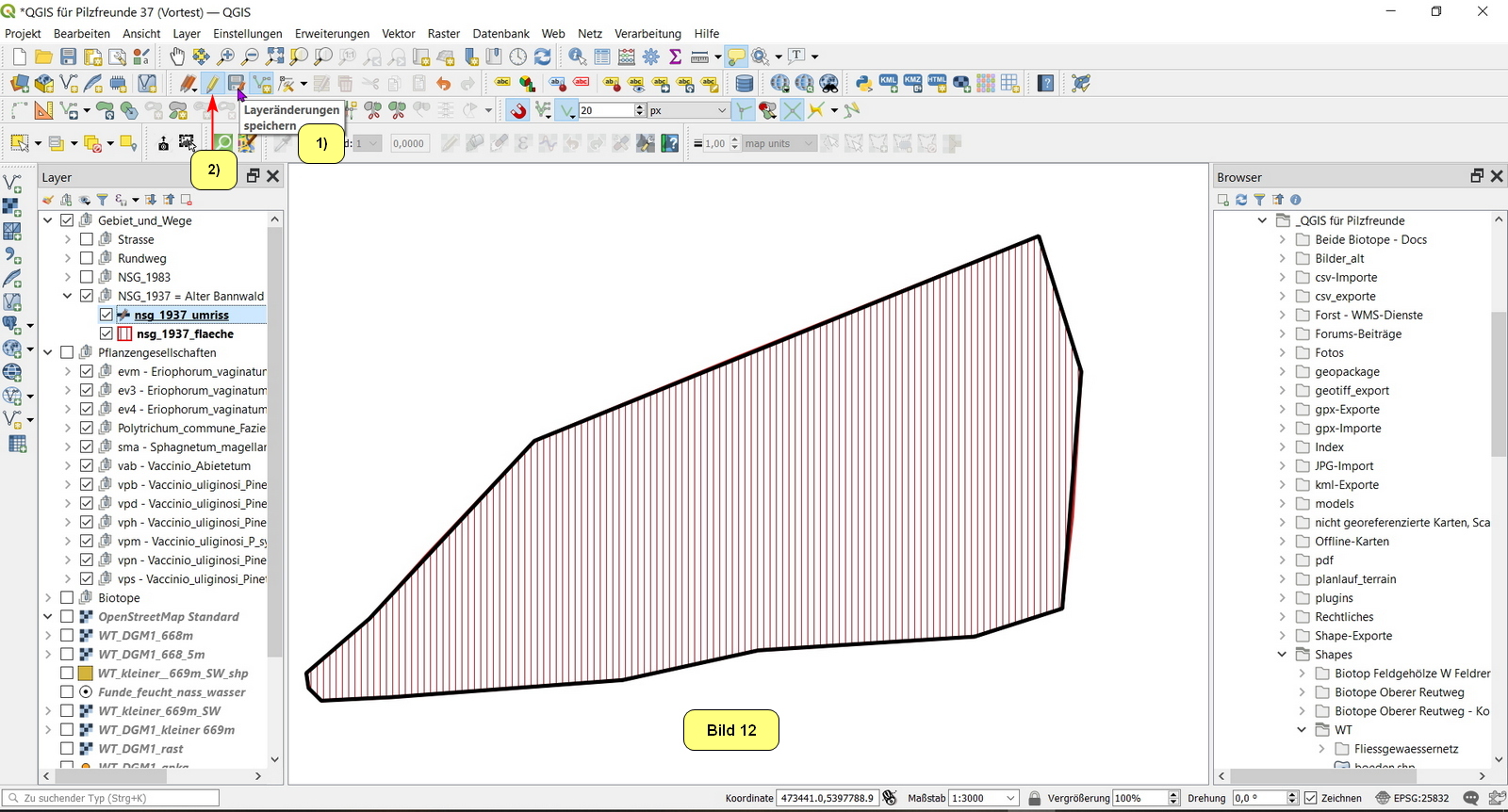The width and height of the screenshot is (1508, 812).
Task: Hide the nsg_1937_flaeche layer
Action: [x=107, y=333]
